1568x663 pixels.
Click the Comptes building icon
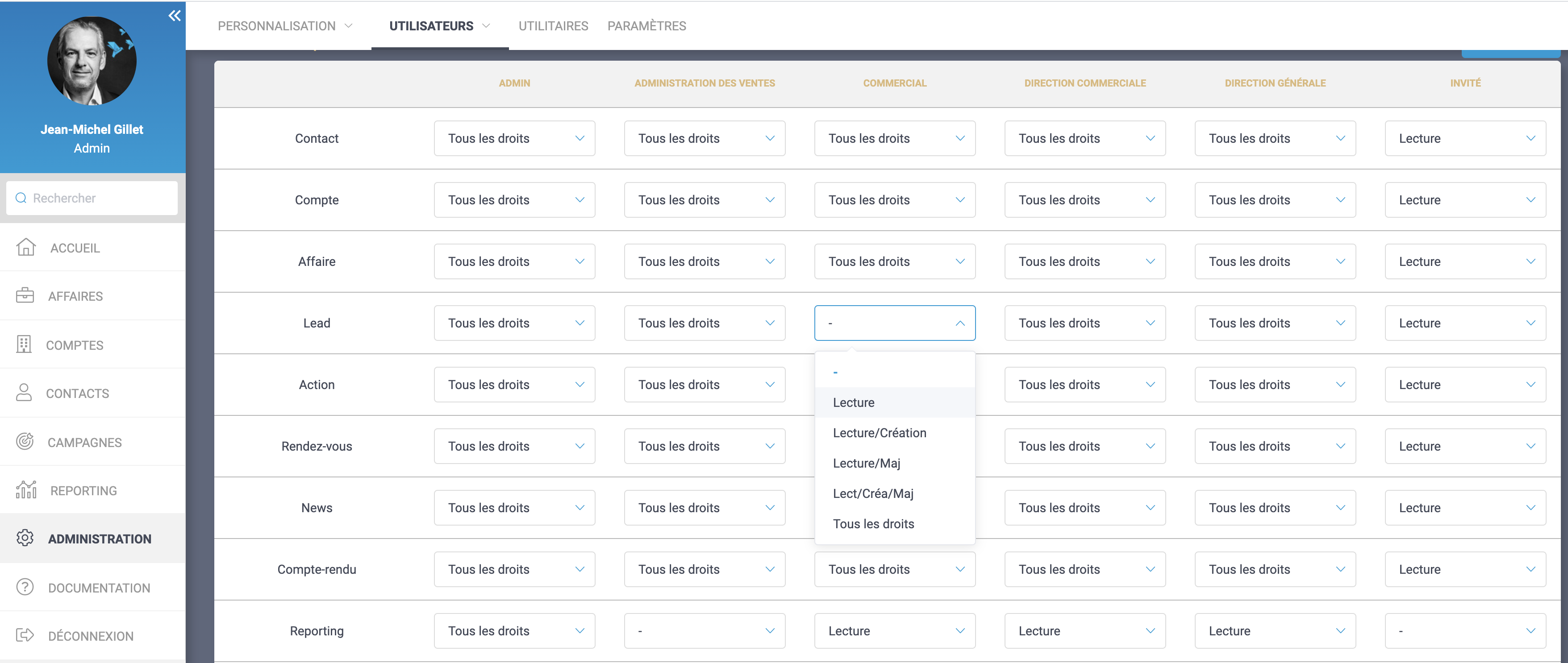pyautogui.click(x=24, y=344)
